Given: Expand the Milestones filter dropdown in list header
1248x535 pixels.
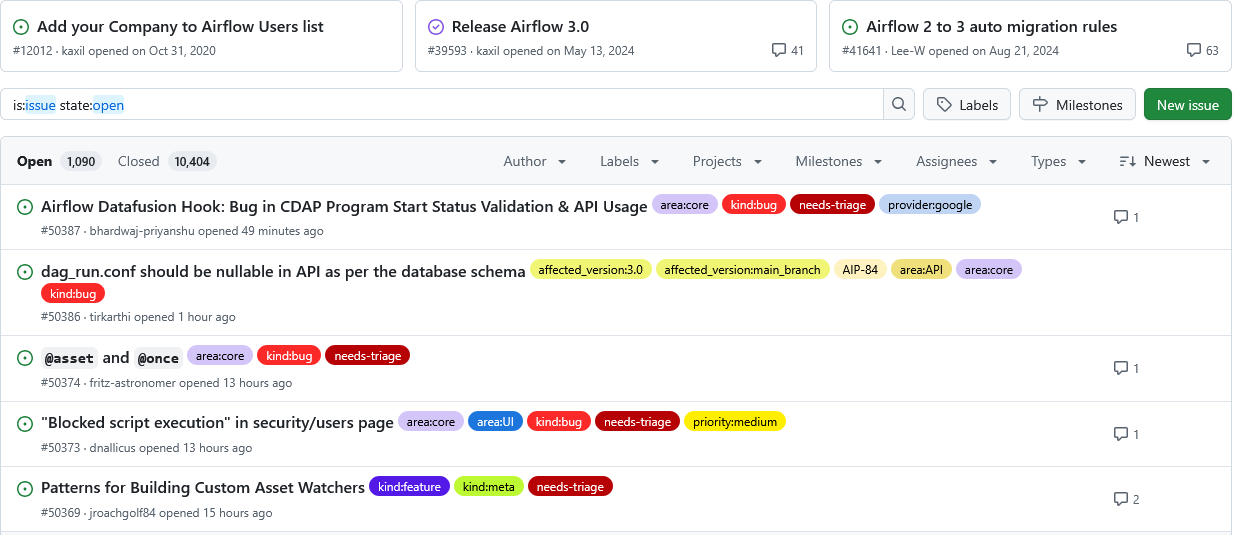Looking at the screenshot, I should [838, 161].
